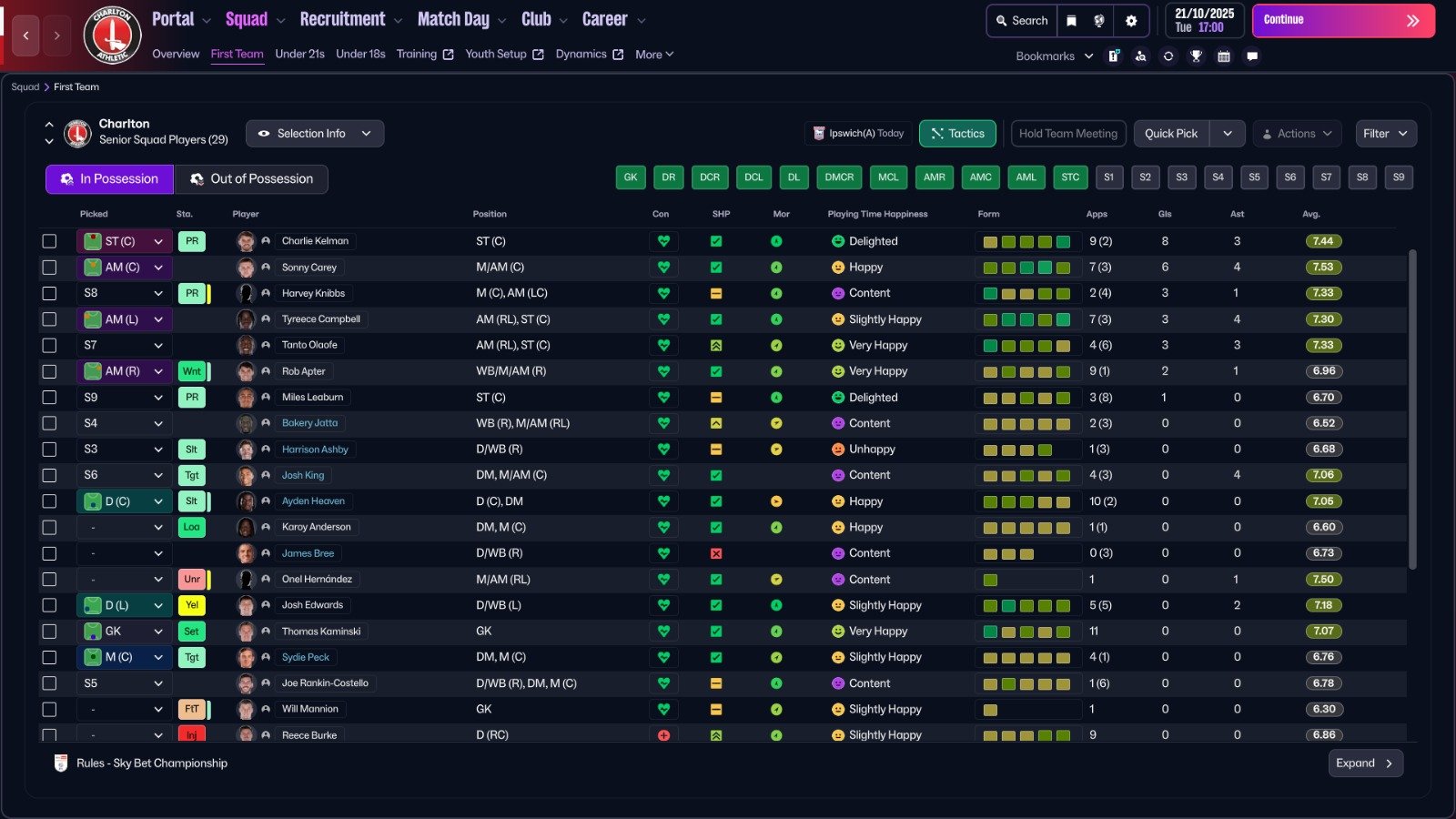
Task: Click the squad list vertical scrollbar
Action: (1412, 409)
